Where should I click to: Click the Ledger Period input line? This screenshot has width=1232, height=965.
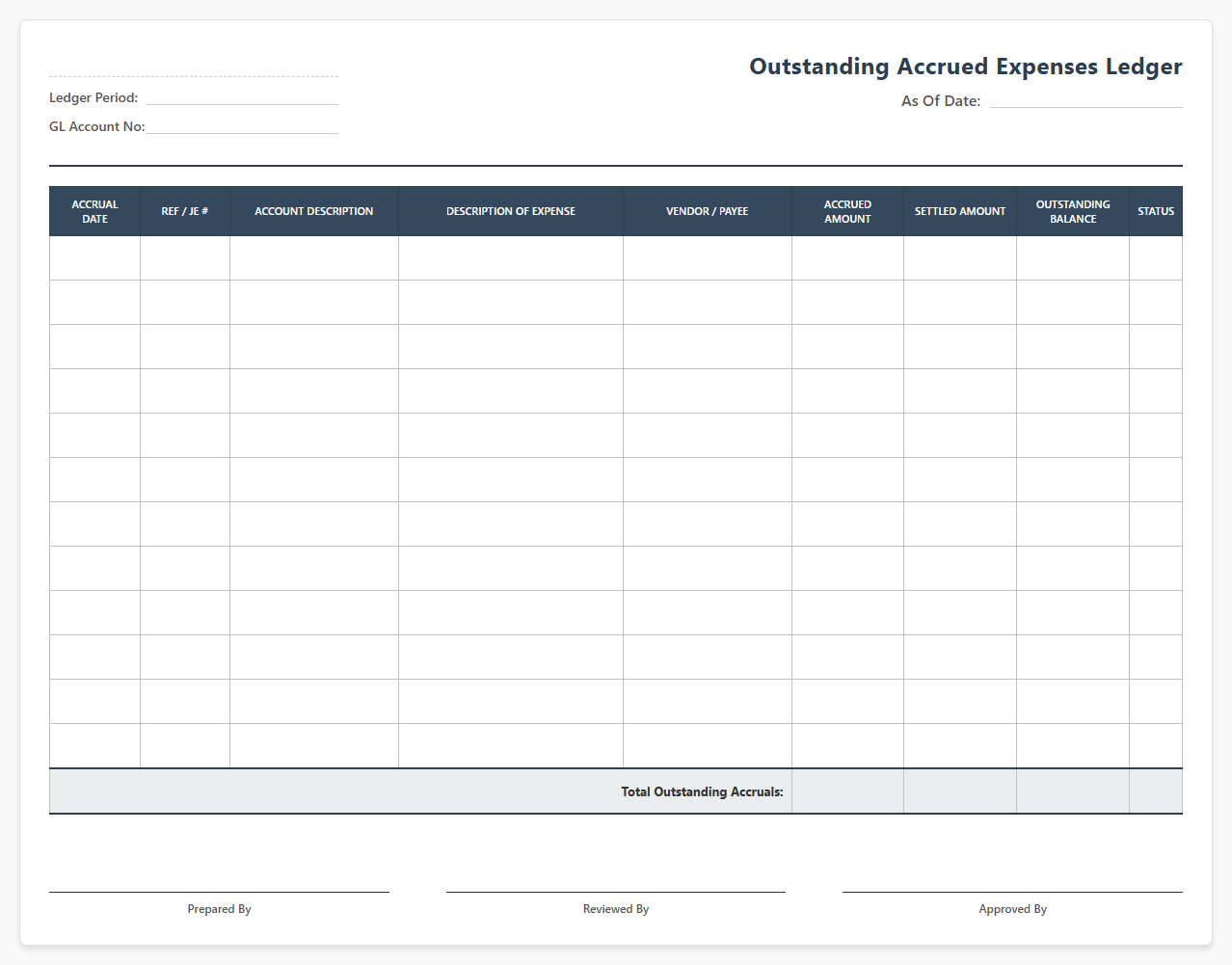(242, 97)
